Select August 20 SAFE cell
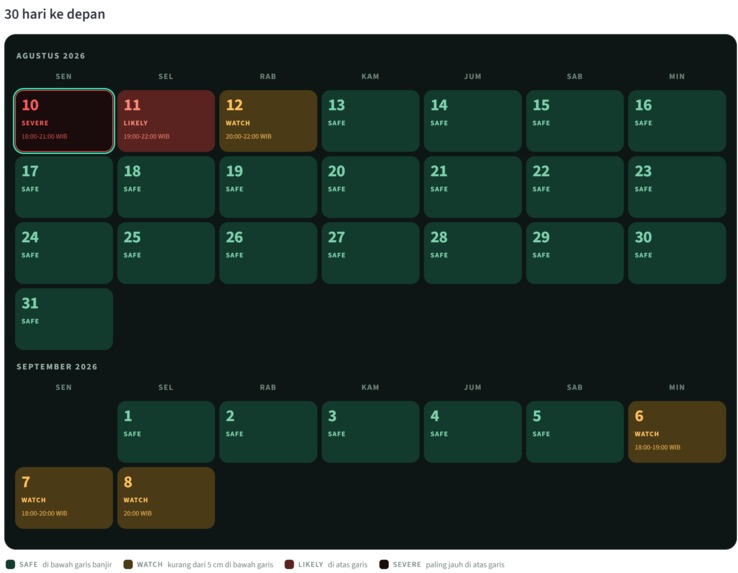 point(370,187)
